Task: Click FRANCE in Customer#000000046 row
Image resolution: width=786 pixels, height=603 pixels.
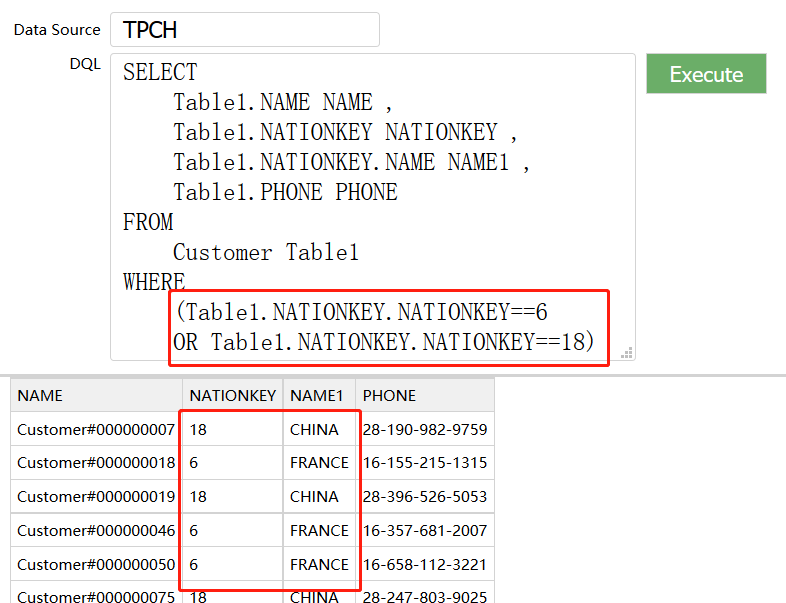Action: click(x=319, y=530)
